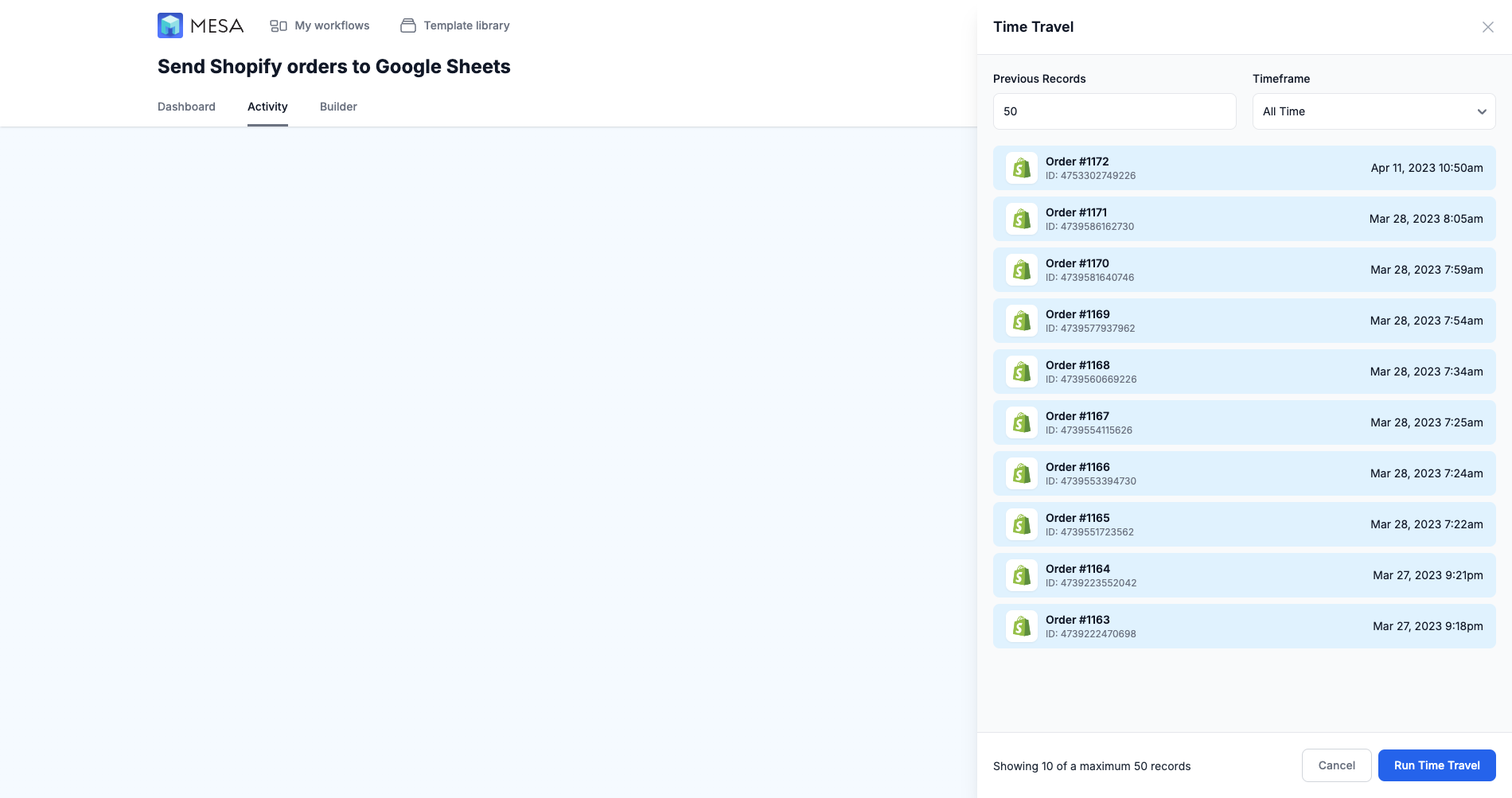This screenshot has height=798, width=1512.
Task: Click the Apr 11, 2023 10:50am timestamp
Action: click(x=1427, y=168)
